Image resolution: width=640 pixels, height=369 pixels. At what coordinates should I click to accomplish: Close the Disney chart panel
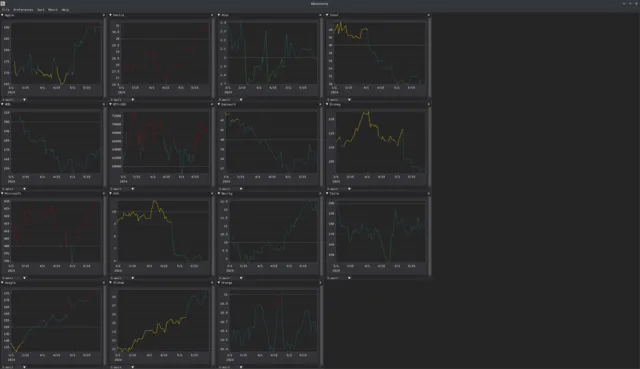pyautogui.click(x=429, y=104)
